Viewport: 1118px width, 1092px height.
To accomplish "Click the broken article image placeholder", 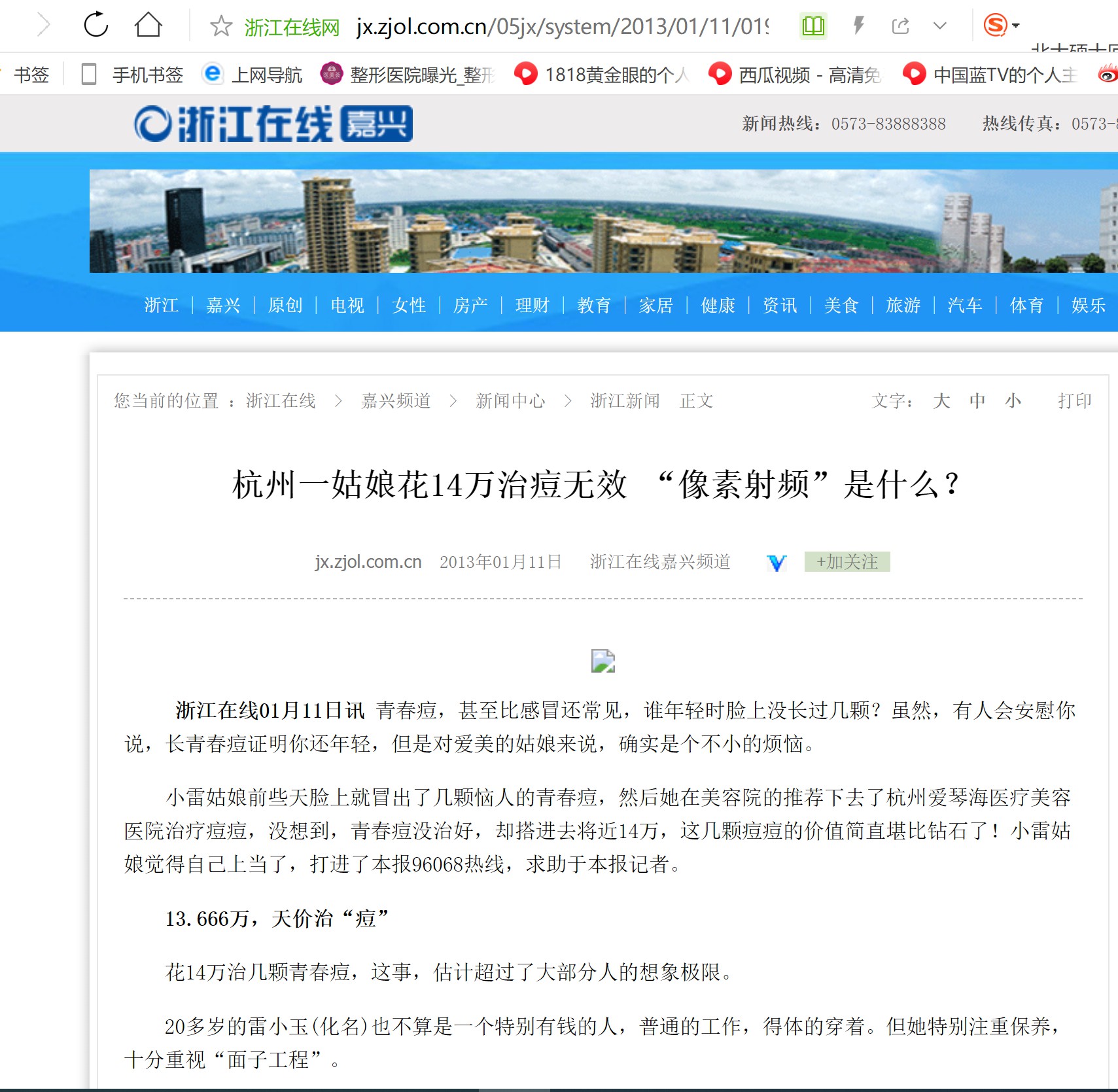I will pyautogui.click(x=603, y=661).
